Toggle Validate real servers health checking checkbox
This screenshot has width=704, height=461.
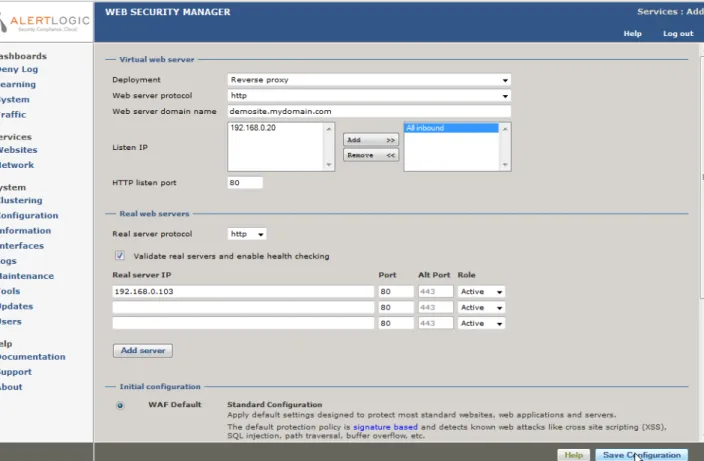coord(119,256)
